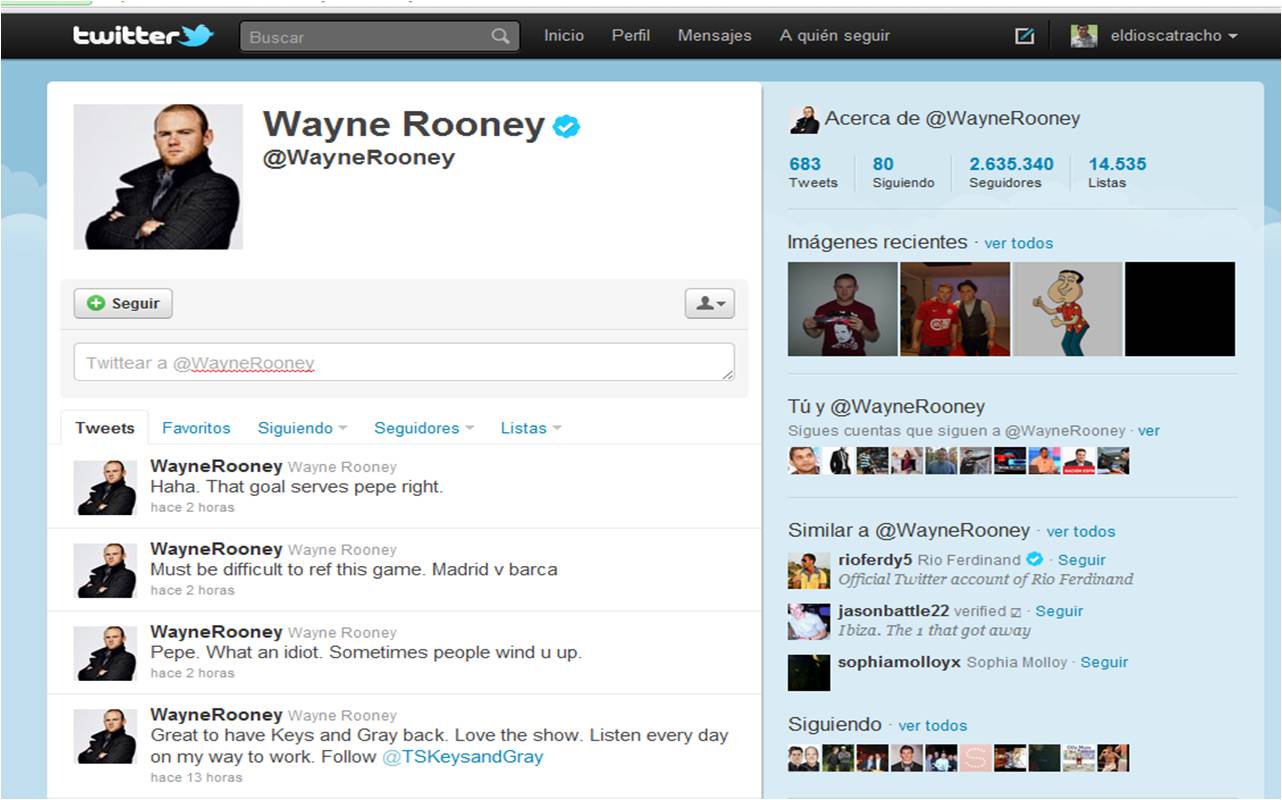Image resolution: width=1282 pixels, height=800 pixels.
Task: Click small avatar beside Acerca de @WayneRooney
Action: [803, 119]
